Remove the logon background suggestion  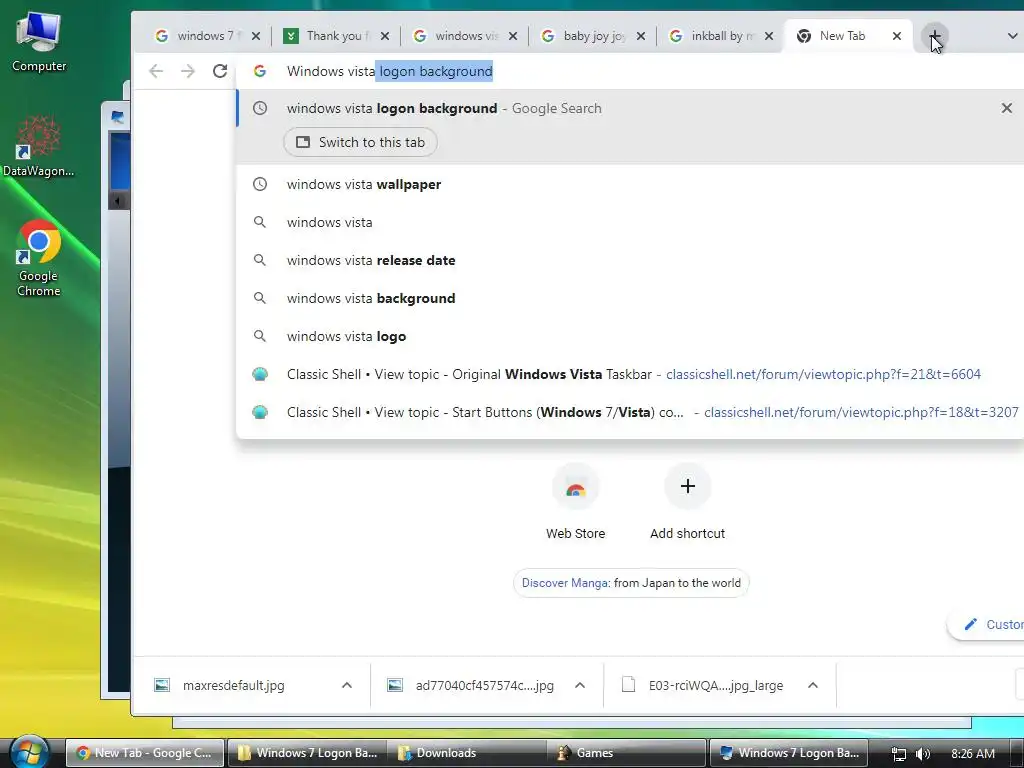point(1006,108)
